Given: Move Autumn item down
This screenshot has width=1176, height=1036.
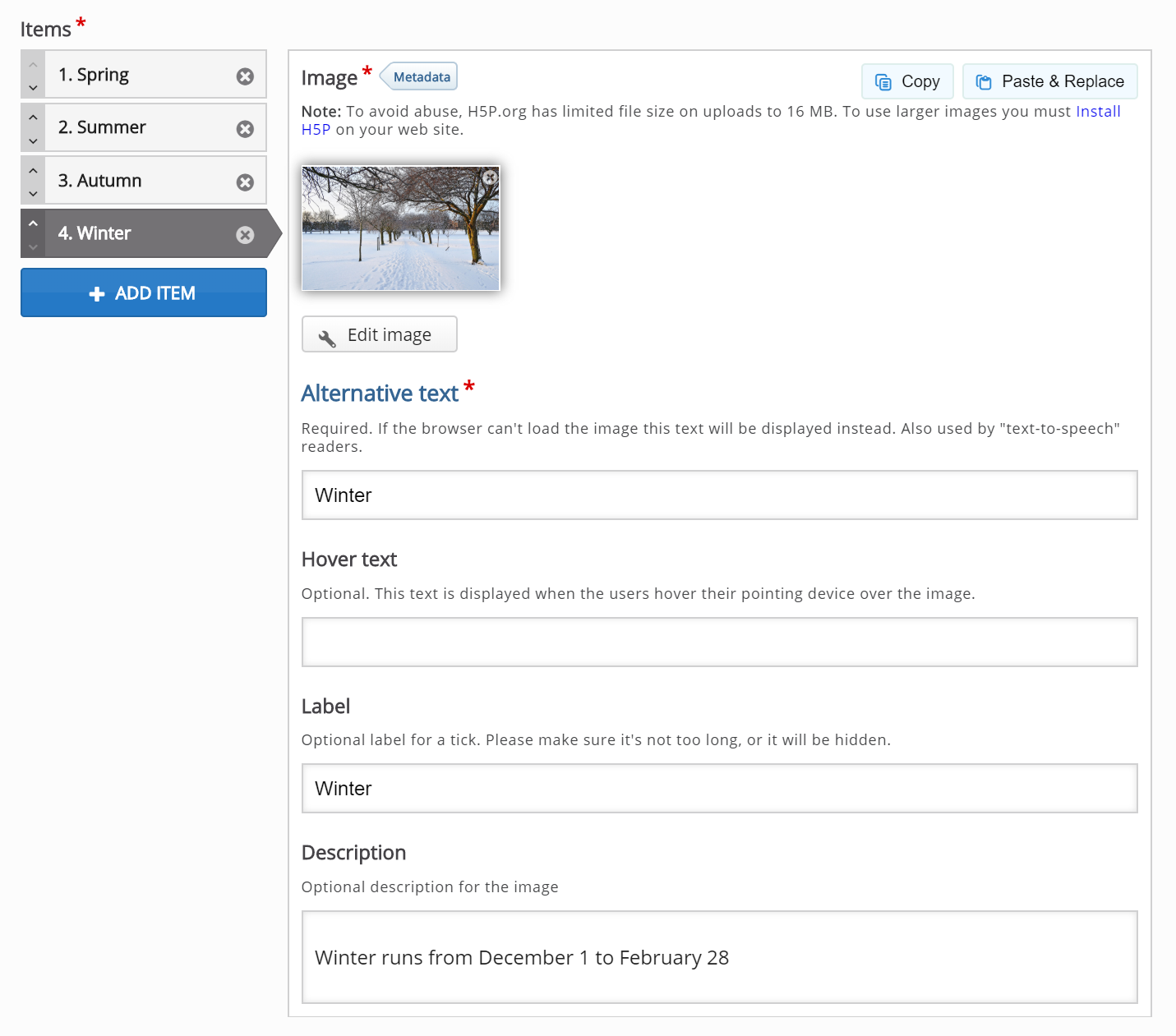Looking at the screenshot, I should pyautogui.click(x=33, y=194).
